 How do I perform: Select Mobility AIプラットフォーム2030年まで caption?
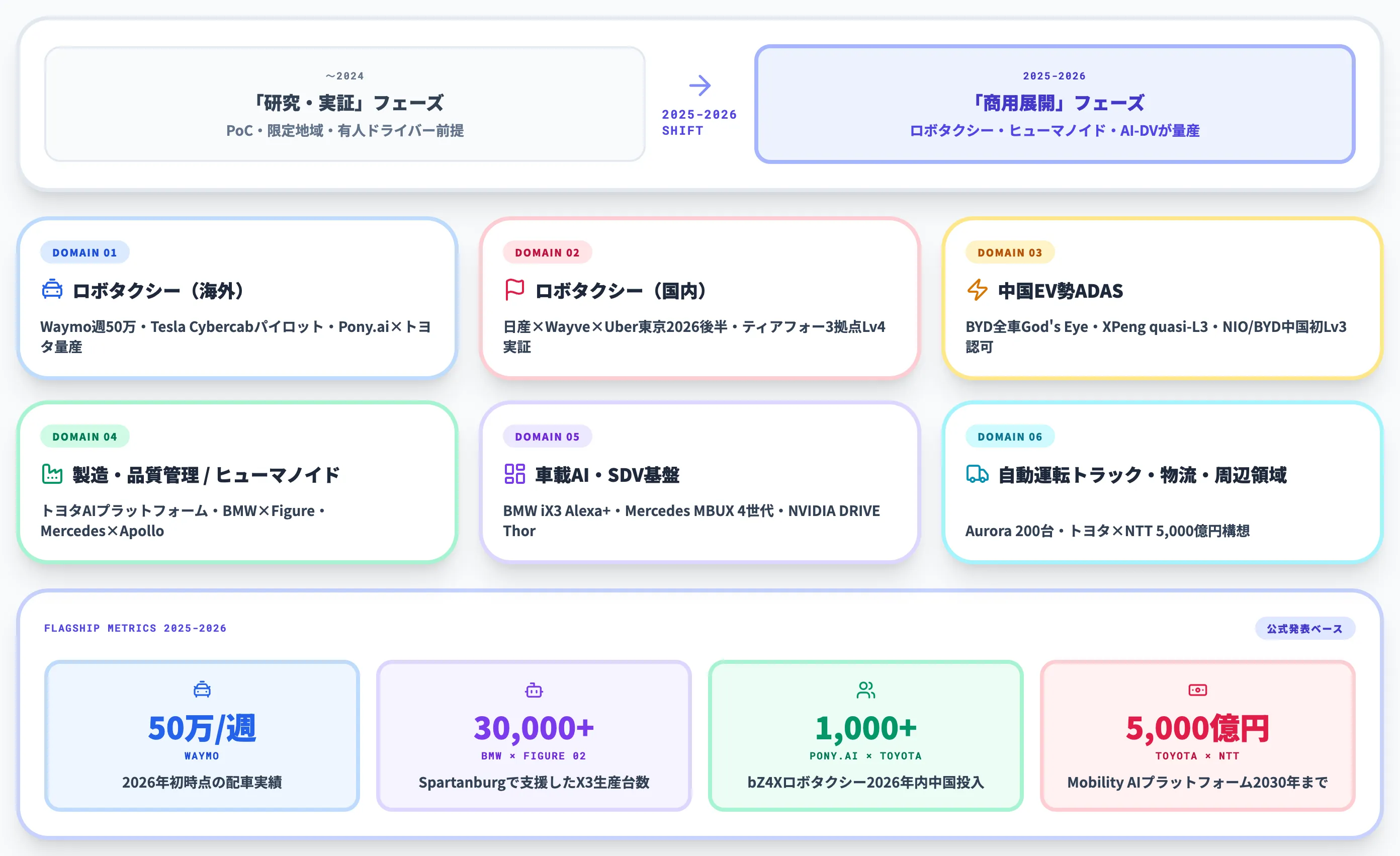pyautogui.click(x=1197, y=782)
